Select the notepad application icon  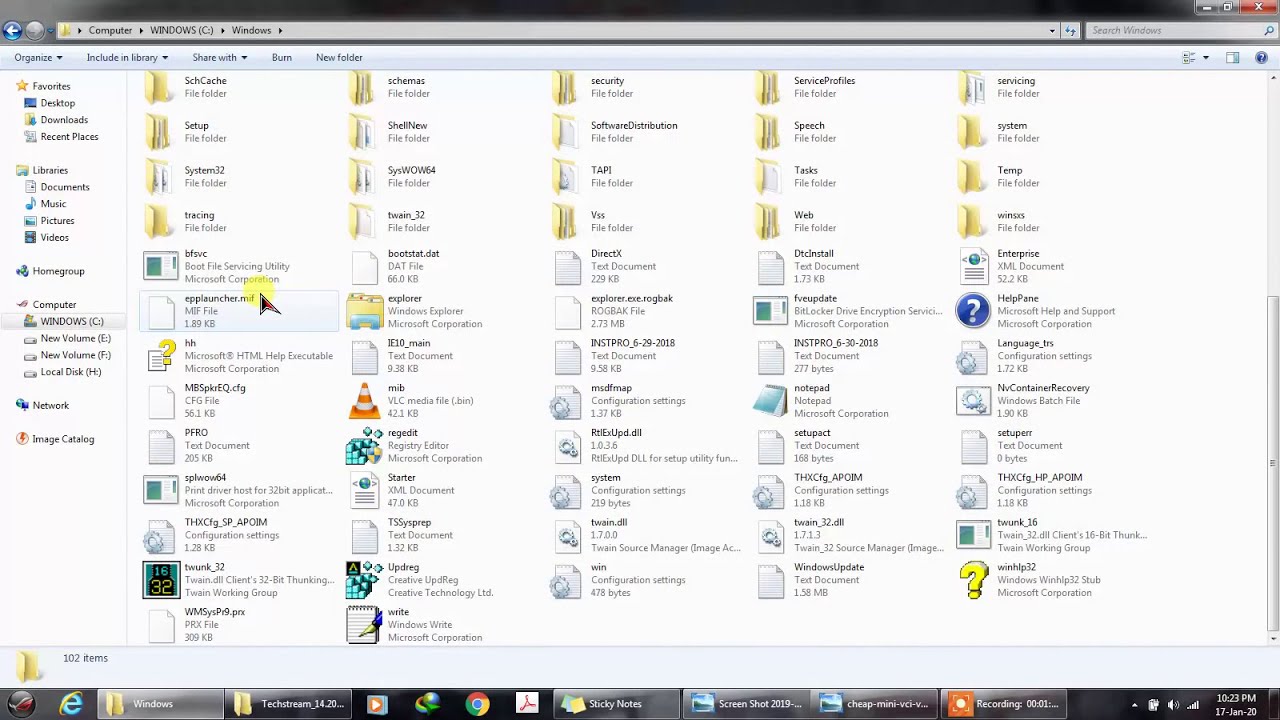pos(770,401)
